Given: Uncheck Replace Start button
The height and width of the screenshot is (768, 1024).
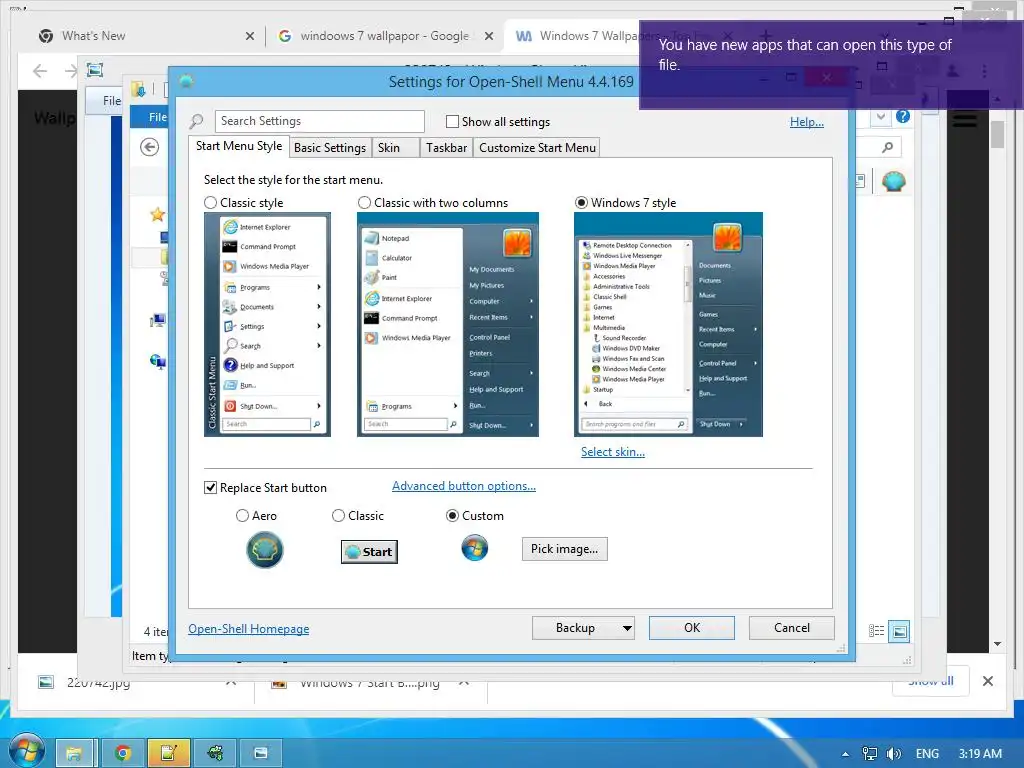Looking at the screenshot, I should point(210,488).
